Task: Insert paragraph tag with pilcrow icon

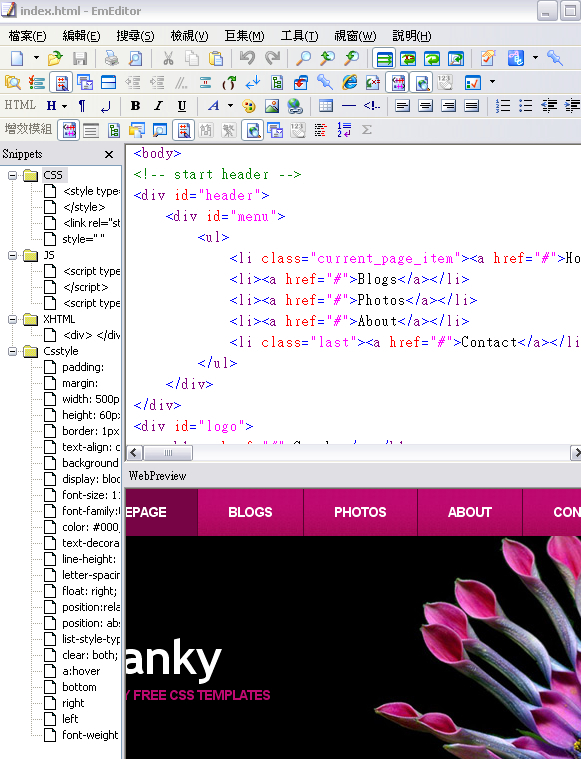Action: [x=82, y=106]
